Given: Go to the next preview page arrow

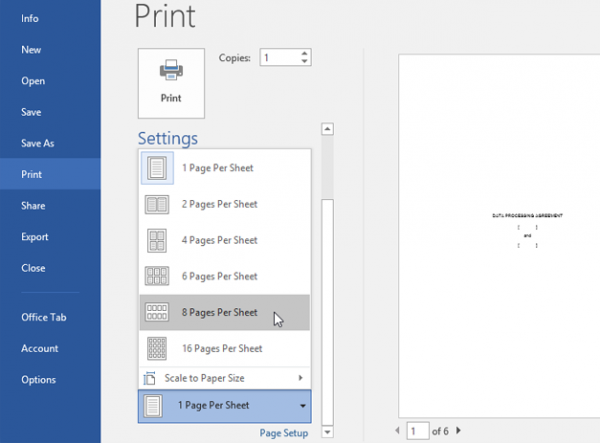Looking at the screenshot, I should (458, 431).
